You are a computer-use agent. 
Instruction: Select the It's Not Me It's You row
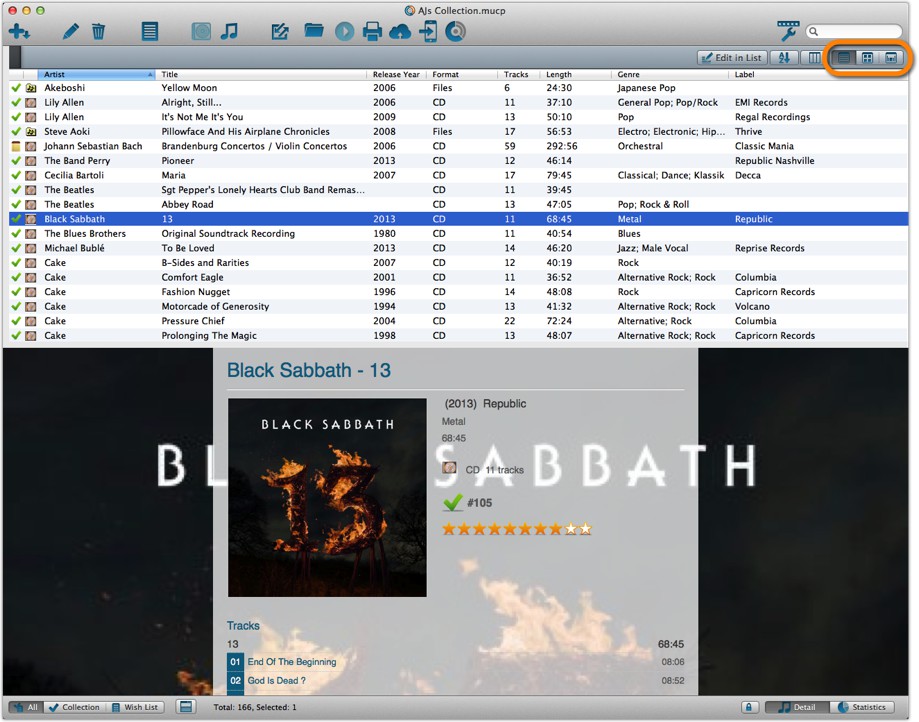pyautogui.click(x=459, y=117)
